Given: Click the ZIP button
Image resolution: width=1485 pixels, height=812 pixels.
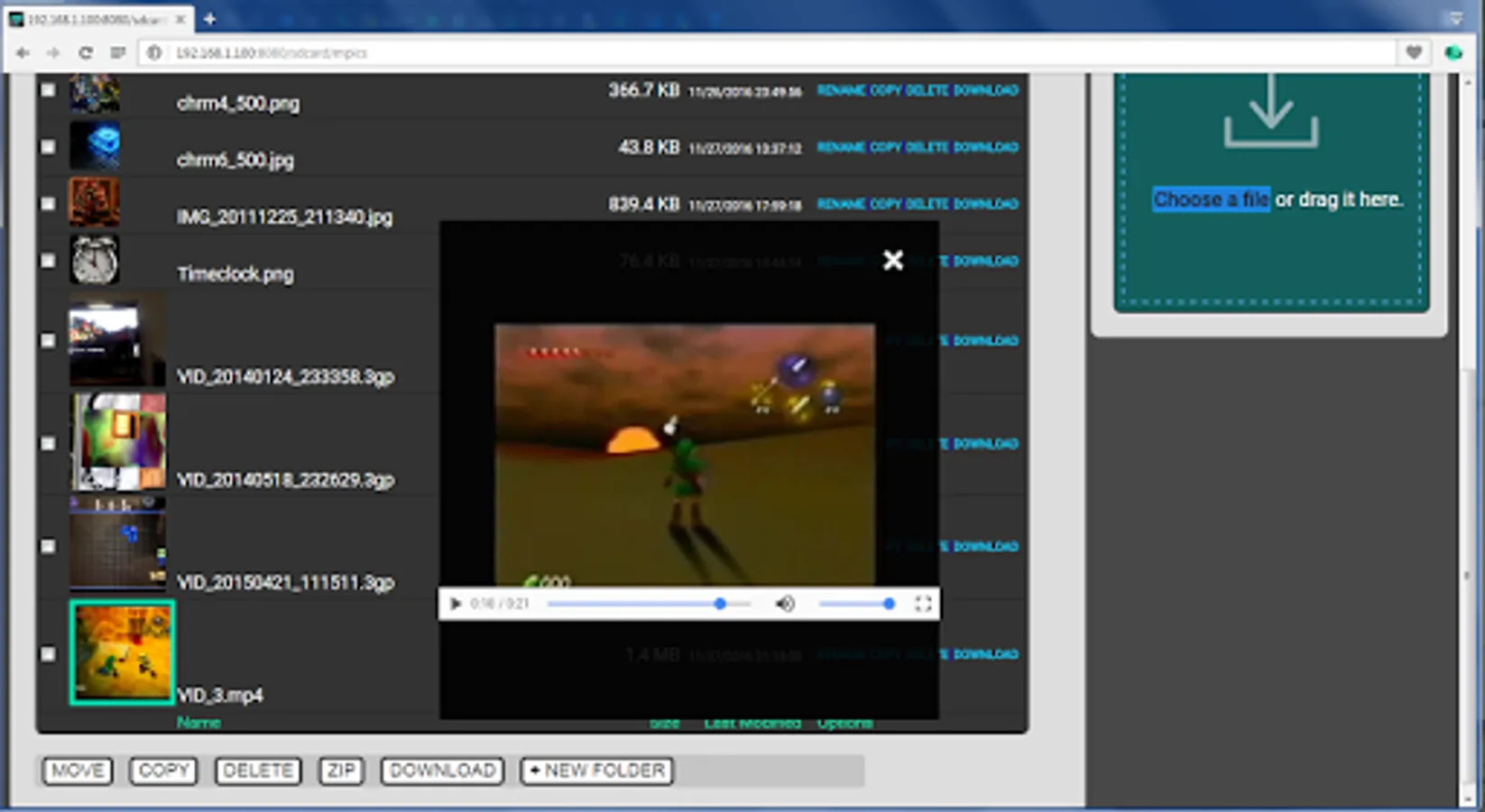Looking at the screenshot, I should (x=341, y=770).
